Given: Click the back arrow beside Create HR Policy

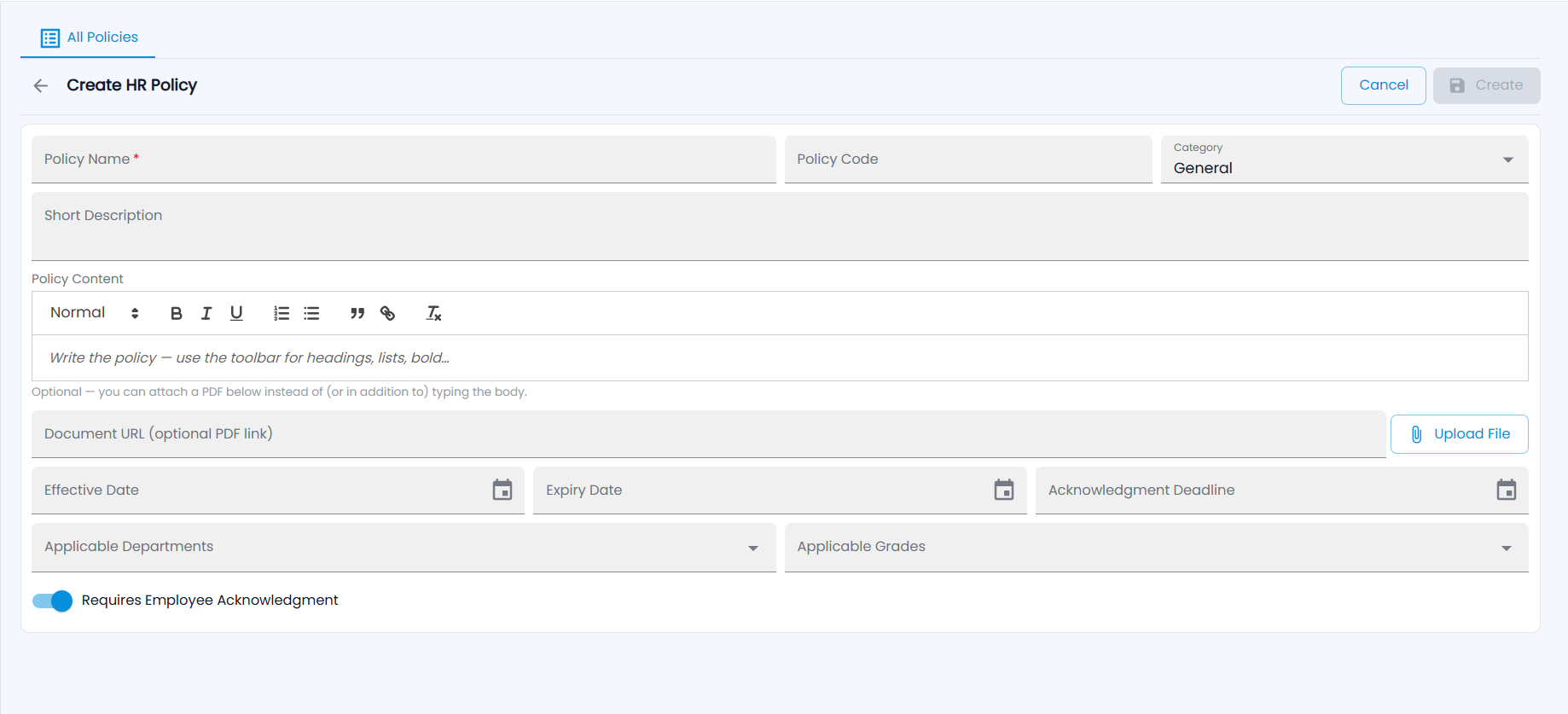Looking at the screenshot, I should pyautogui.click(x=40, y=85).
